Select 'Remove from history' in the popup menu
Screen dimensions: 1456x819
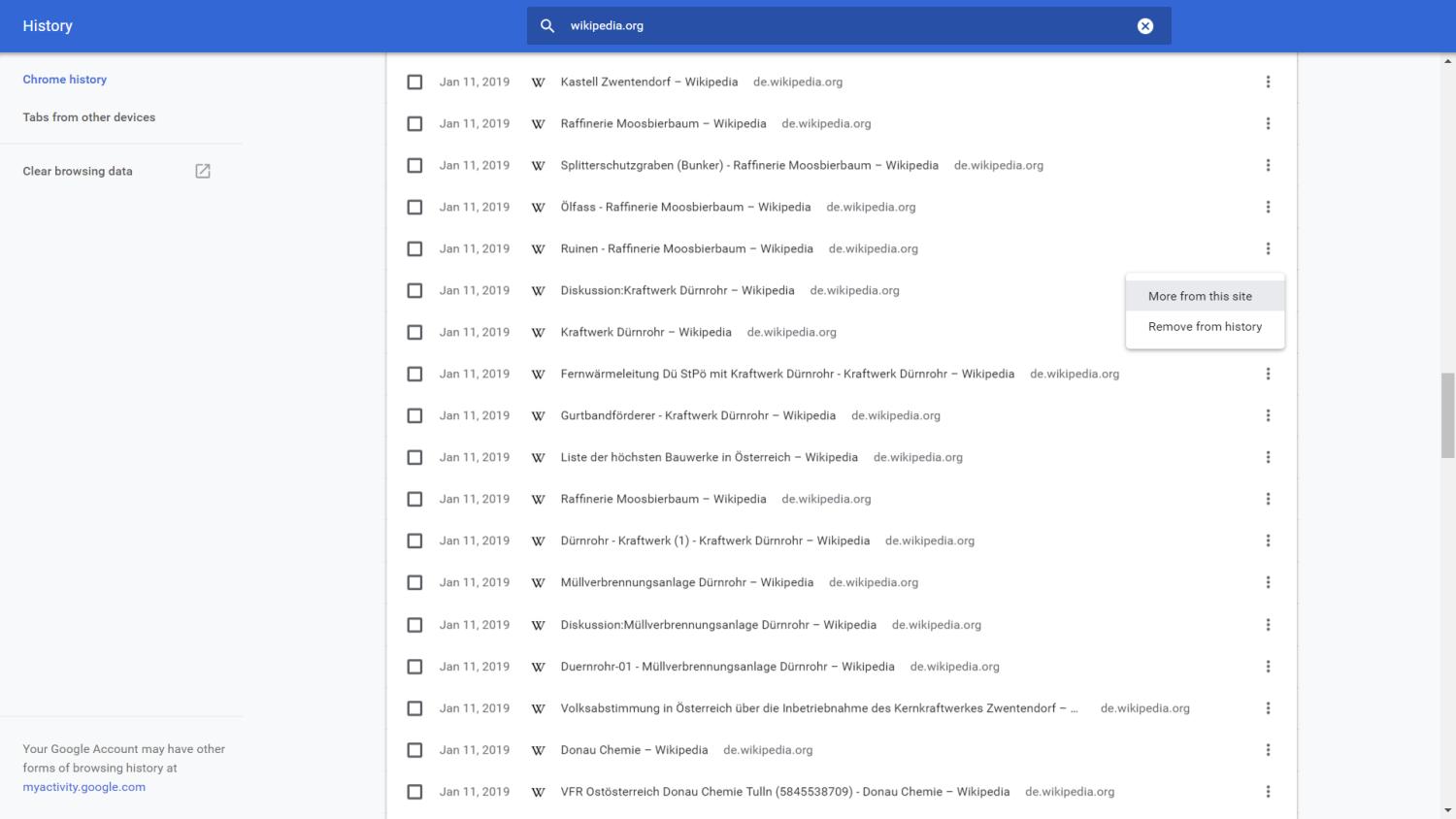click(1205, 327)
